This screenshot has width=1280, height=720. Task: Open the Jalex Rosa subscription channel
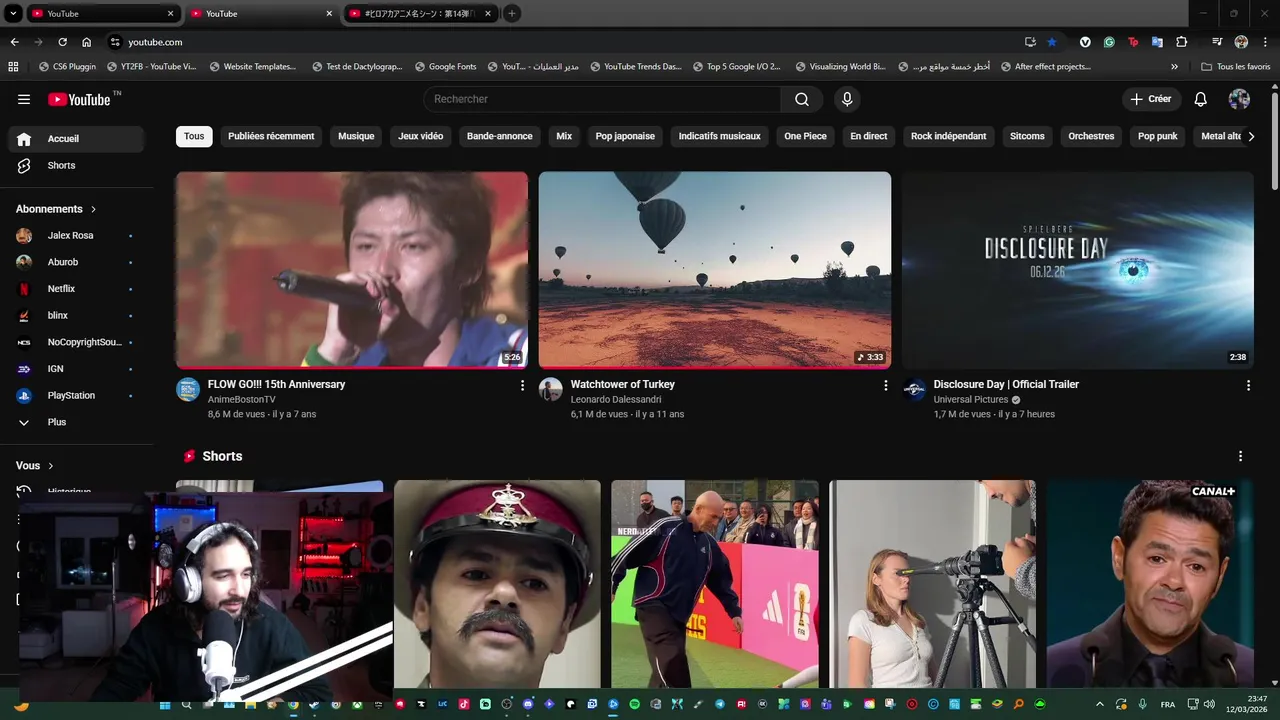[76, 235]
